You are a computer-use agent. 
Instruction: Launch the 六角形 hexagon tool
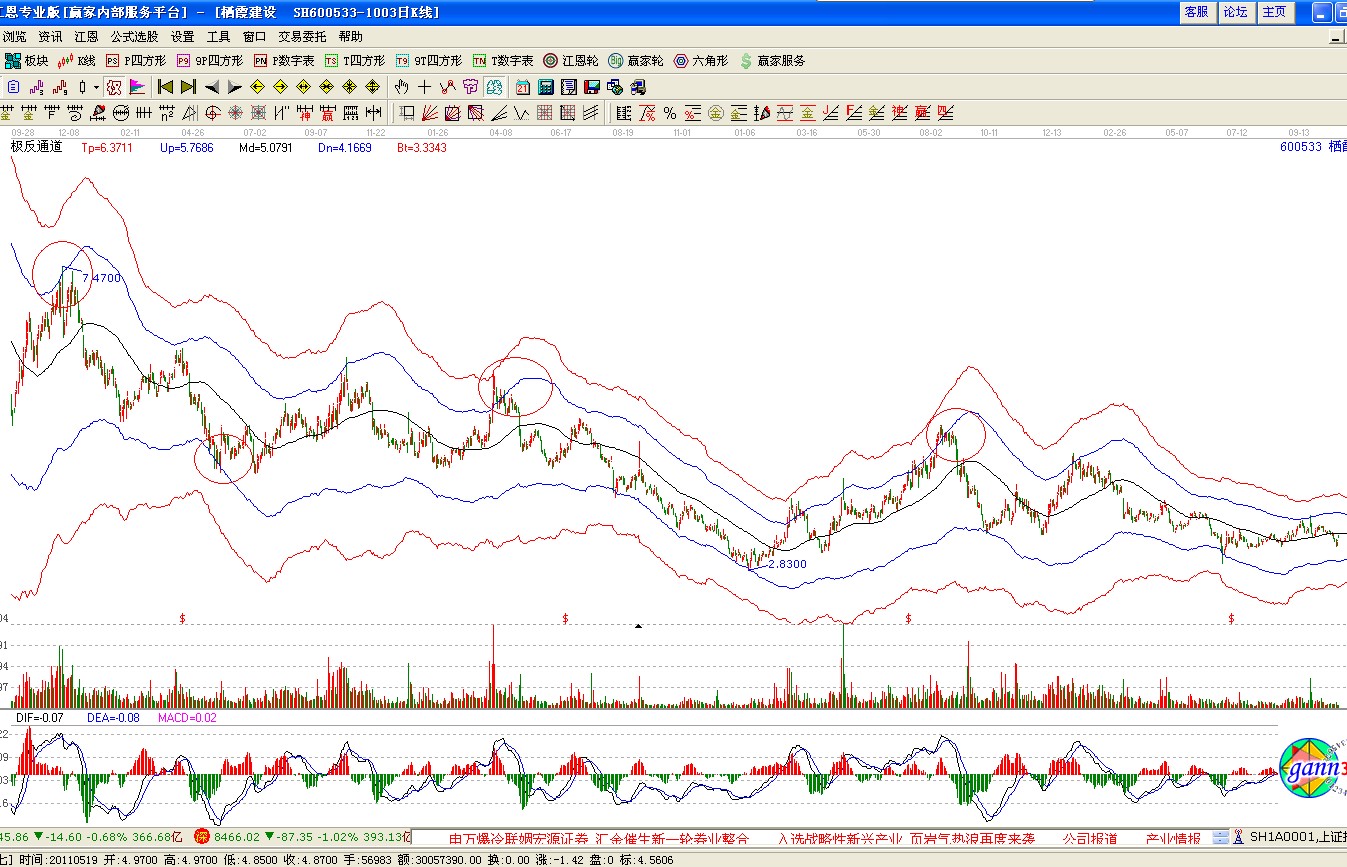coord(700,61)
